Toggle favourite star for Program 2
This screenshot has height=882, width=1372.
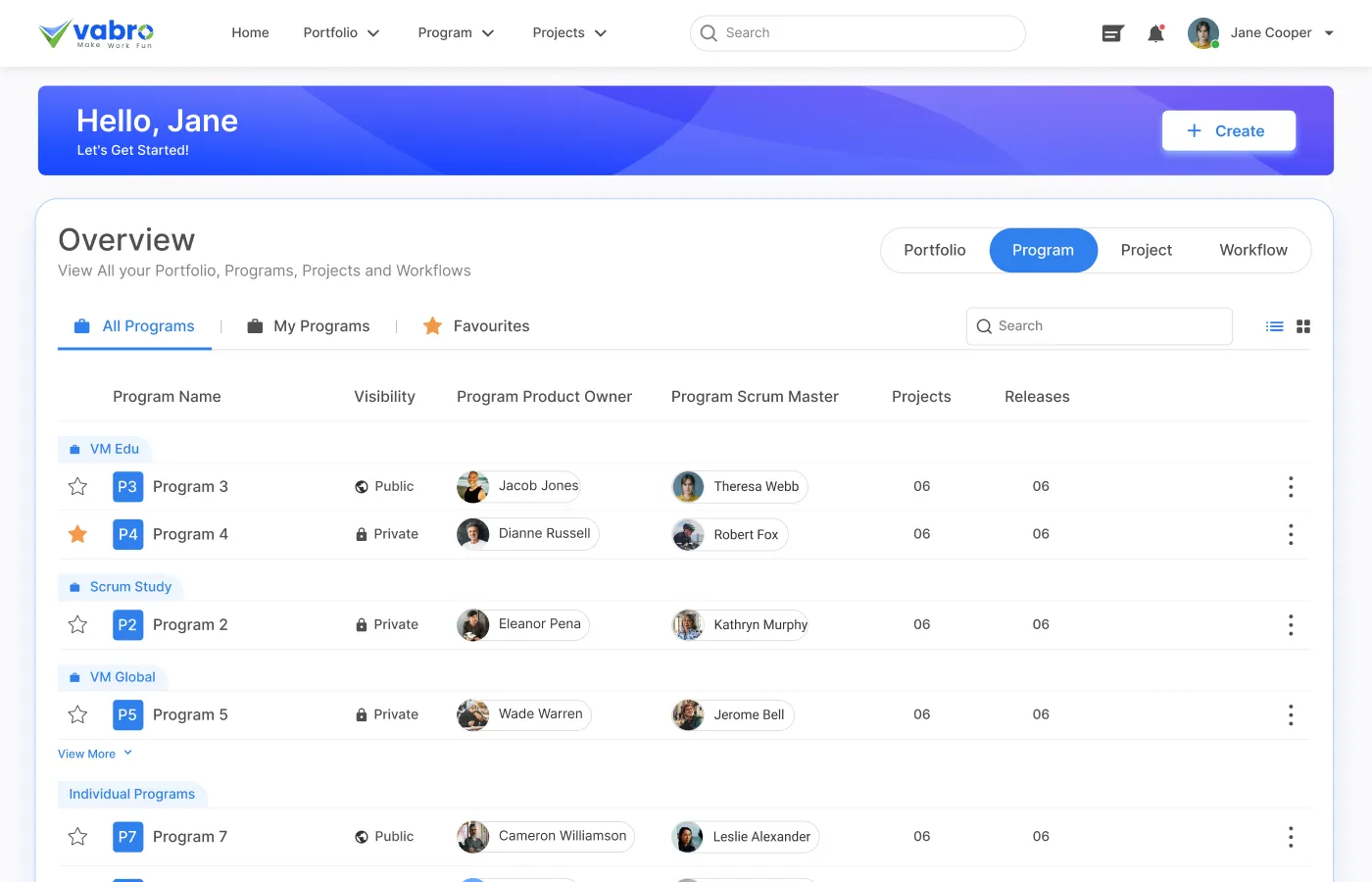click(x=78, y=625)
